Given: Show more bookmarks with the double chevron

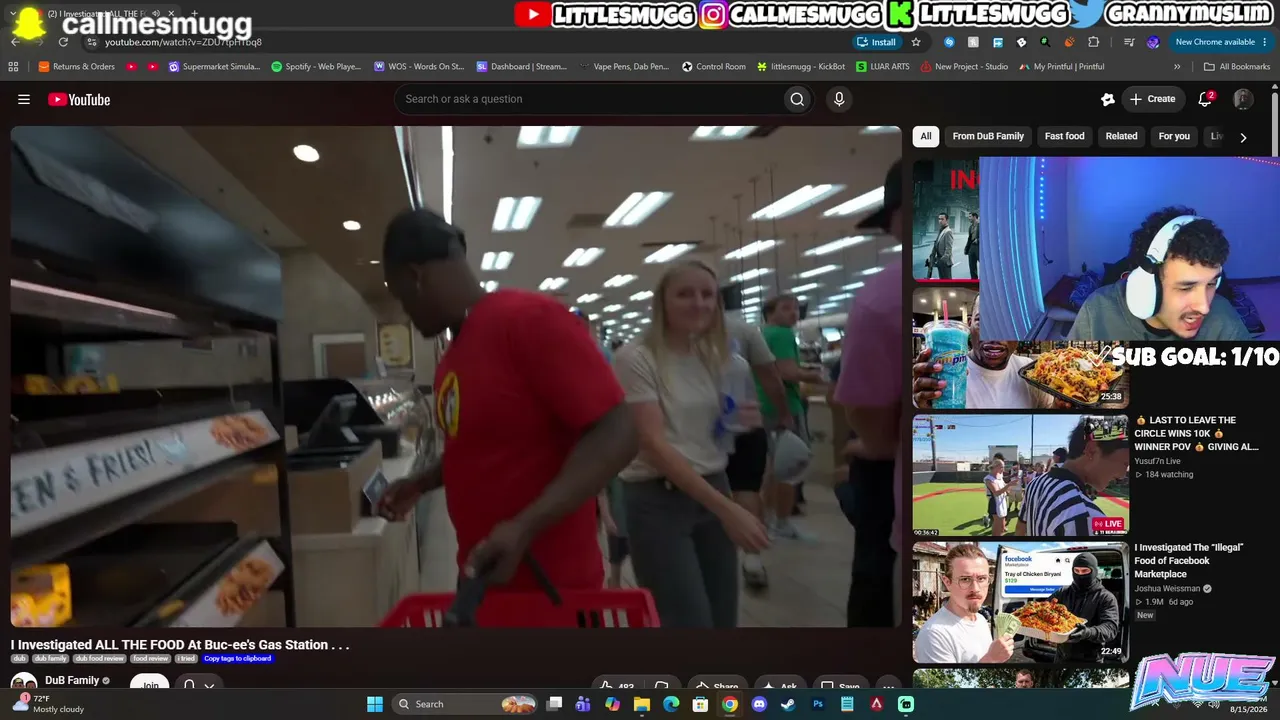Looking at the screenshot, I should point(1177,67).
